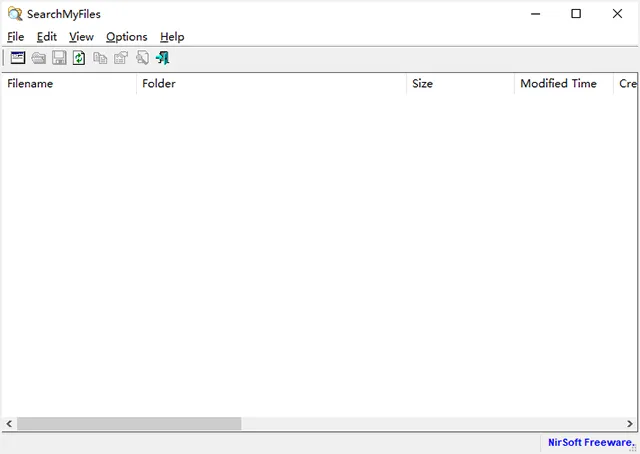Open the Search Options toolbar icon
The height and width of the screenshot is (454, 640).
pos(18,58)
